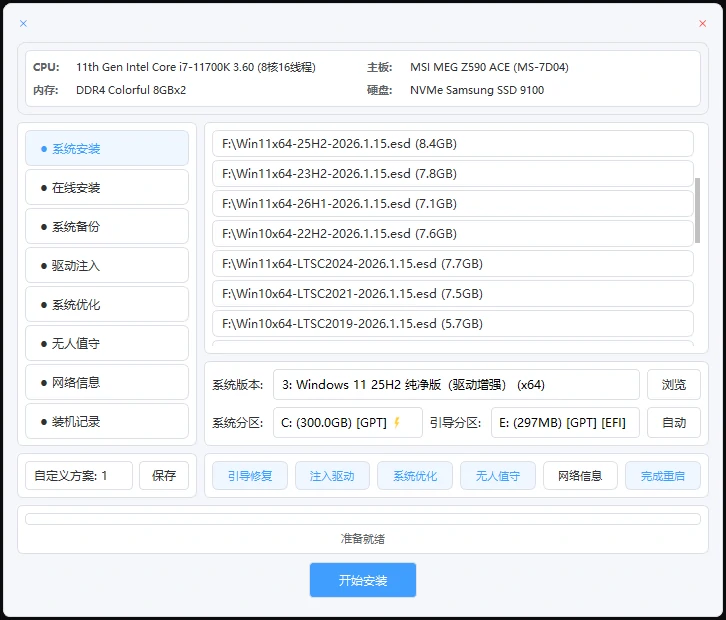Toggle the 引导修复 option
Screen dimensions: 726x620
click(x=250, y=476)
